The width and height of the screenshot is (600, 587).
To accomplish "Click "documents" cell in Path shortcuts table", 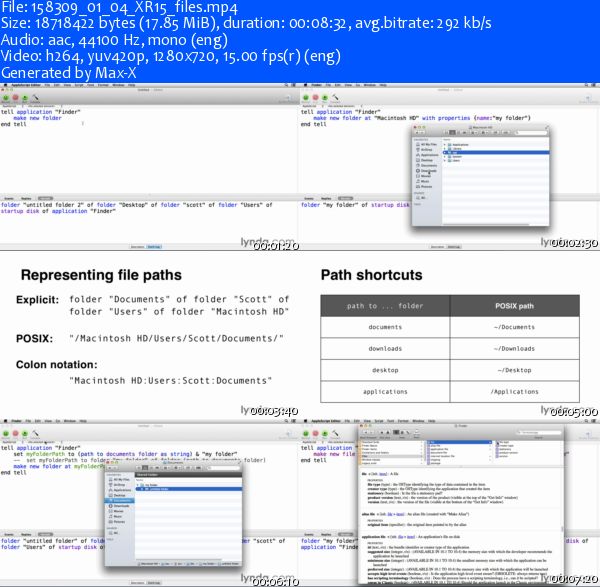I will [x=385, y=327].
